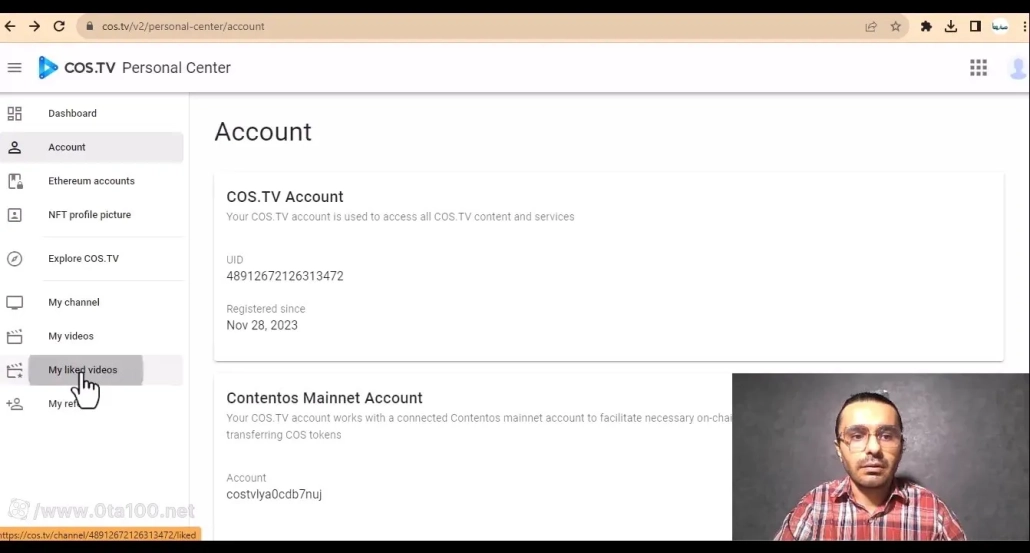Bookmark this page with star icon
The width and height of the screenshot is (1030, 553).
click(x=896, y=27)
